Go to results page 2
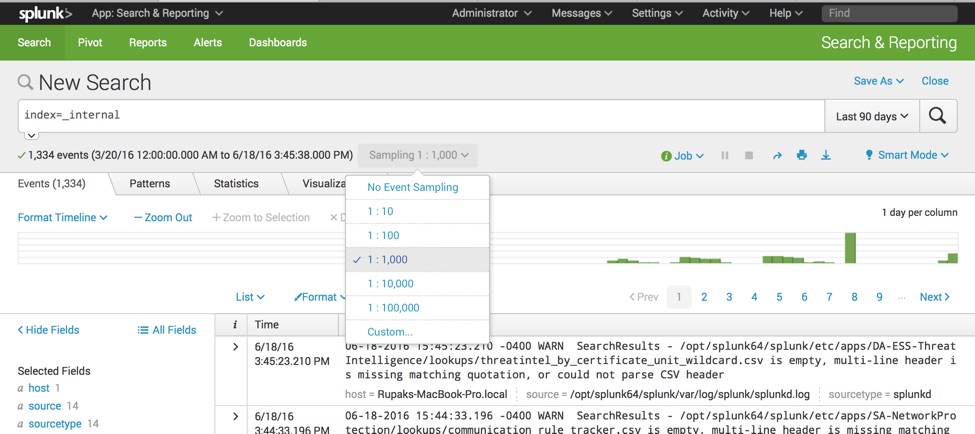 (704, 297)
